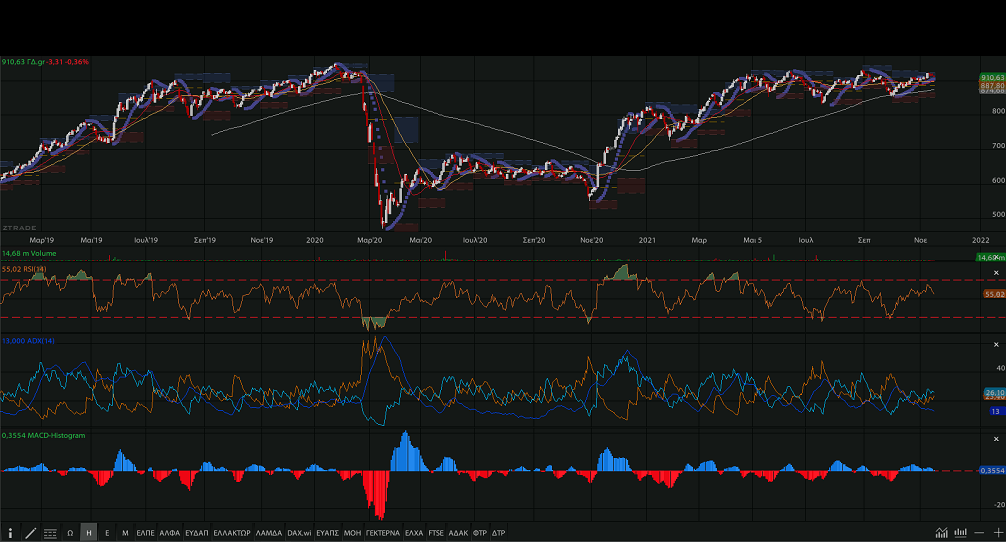Switch to the ΕΥΔΑΠ symbol

point(196,533)
